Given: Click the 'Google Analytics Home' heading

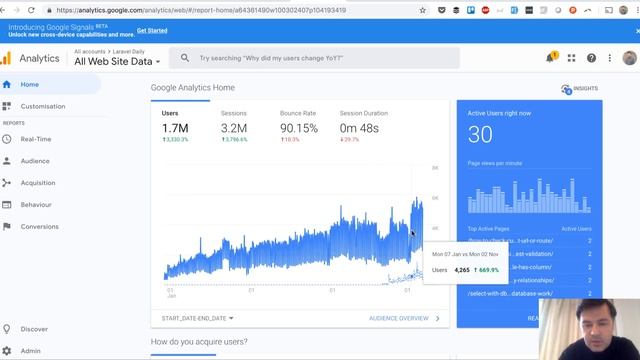Looking at the screenshot, I should [193, 87].
